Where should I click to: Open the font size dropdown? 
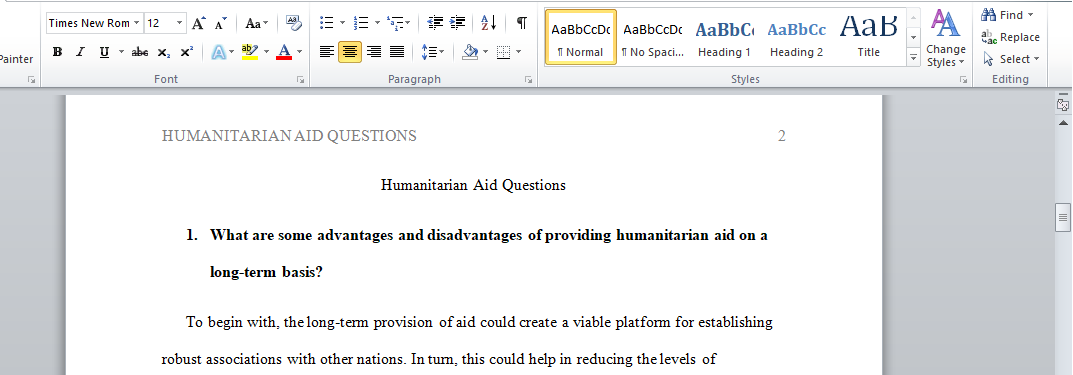[x=180, y=23]
